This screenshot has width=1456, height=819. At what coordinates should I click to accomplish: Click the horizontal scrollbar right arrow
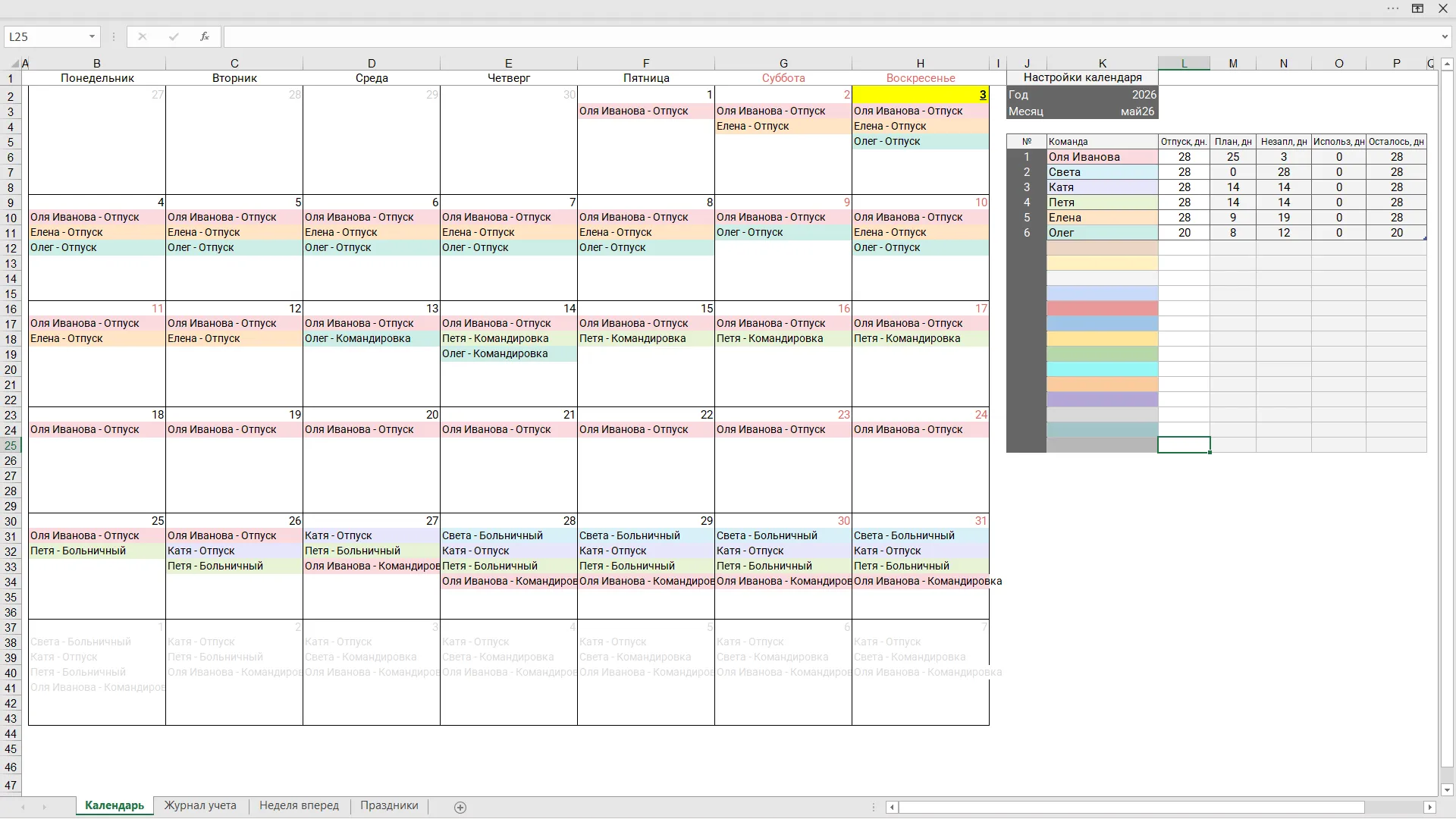[1429, 807]
